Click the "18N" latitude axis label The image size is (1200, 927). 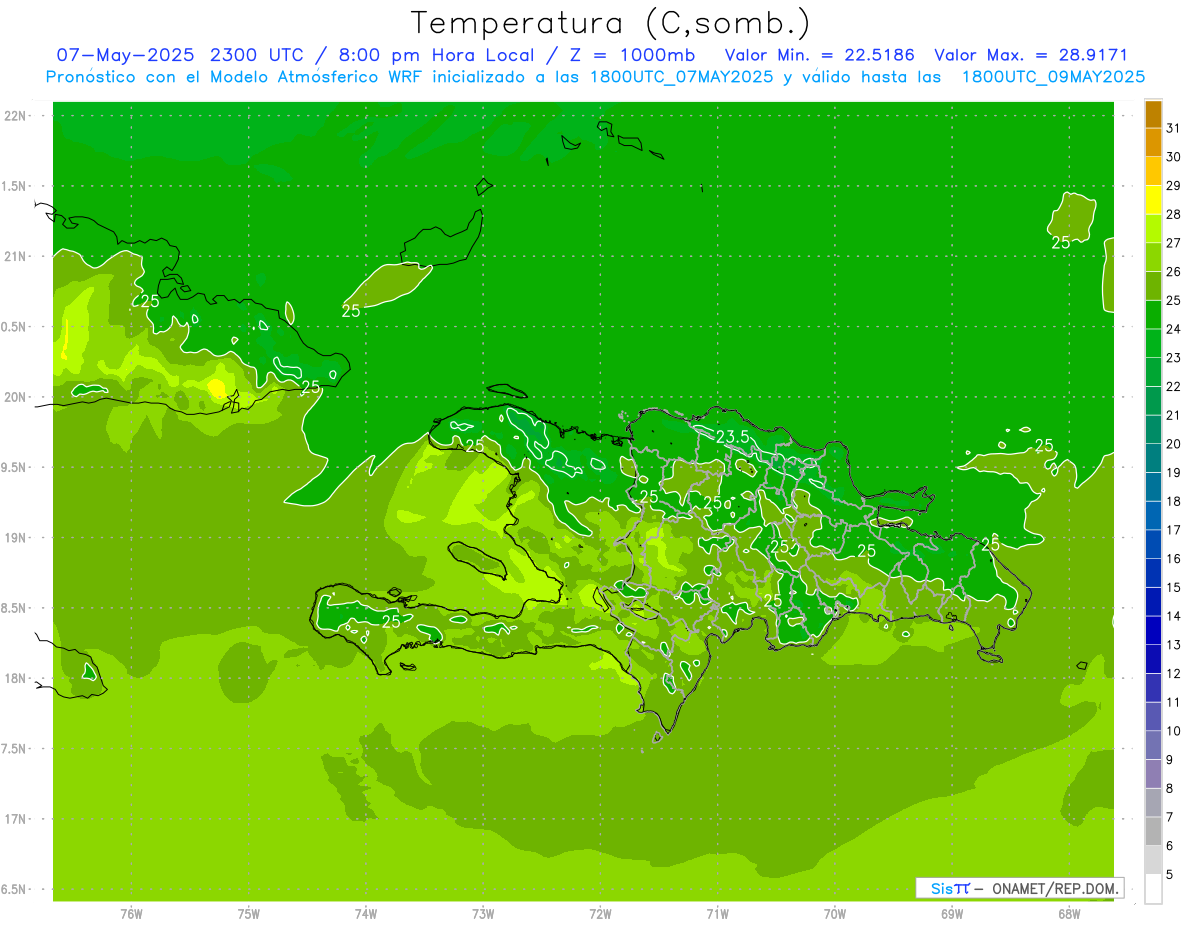click(15, 678)
